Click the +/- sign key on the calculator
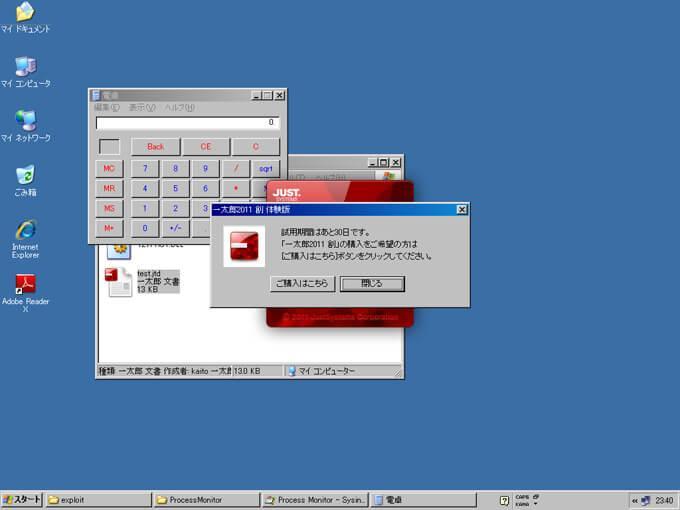The image size is (680, 510). (175, 228)
